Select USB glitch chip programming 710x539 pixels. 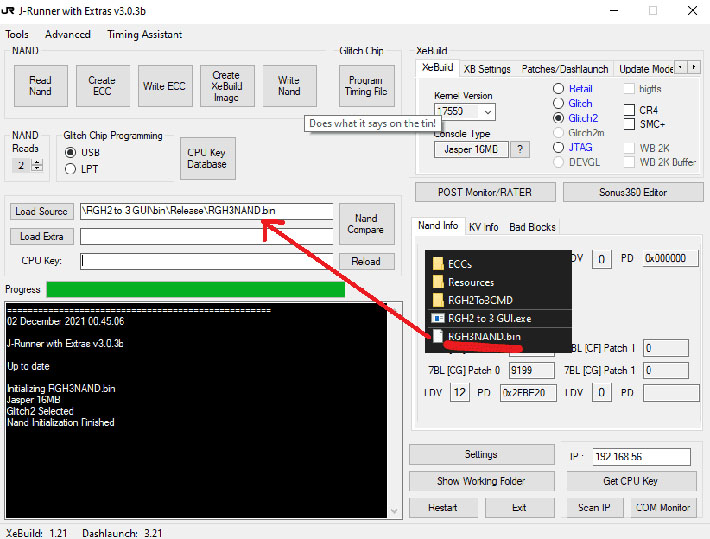pos(70,152)
